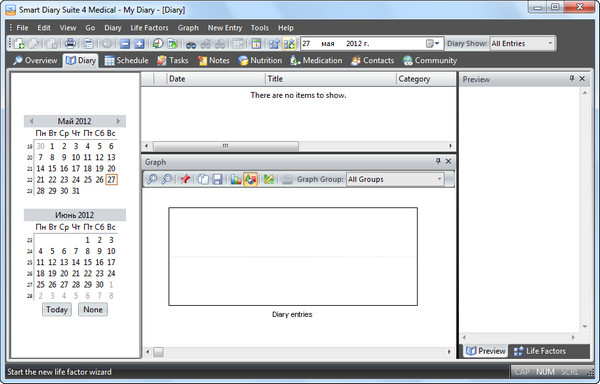The image size is (600, 384).
Task: Click the Июнь 2012 month header
Action: click(75, 215)
